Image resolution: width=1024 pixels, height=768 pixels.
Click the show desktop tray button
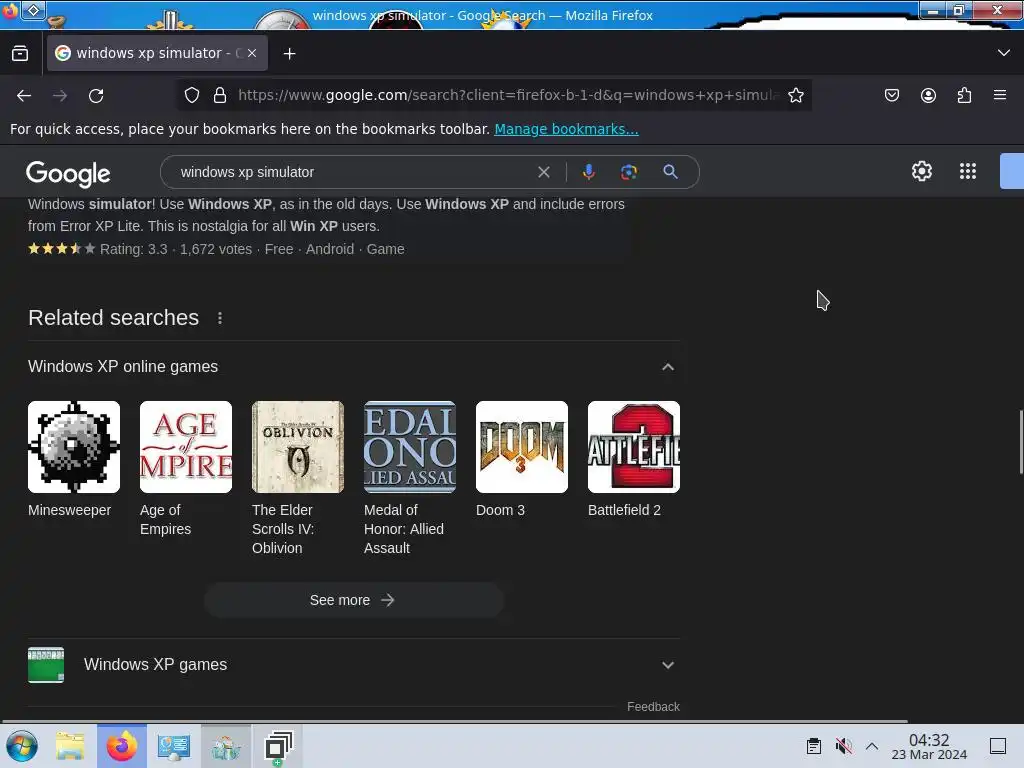click(998, 746)
